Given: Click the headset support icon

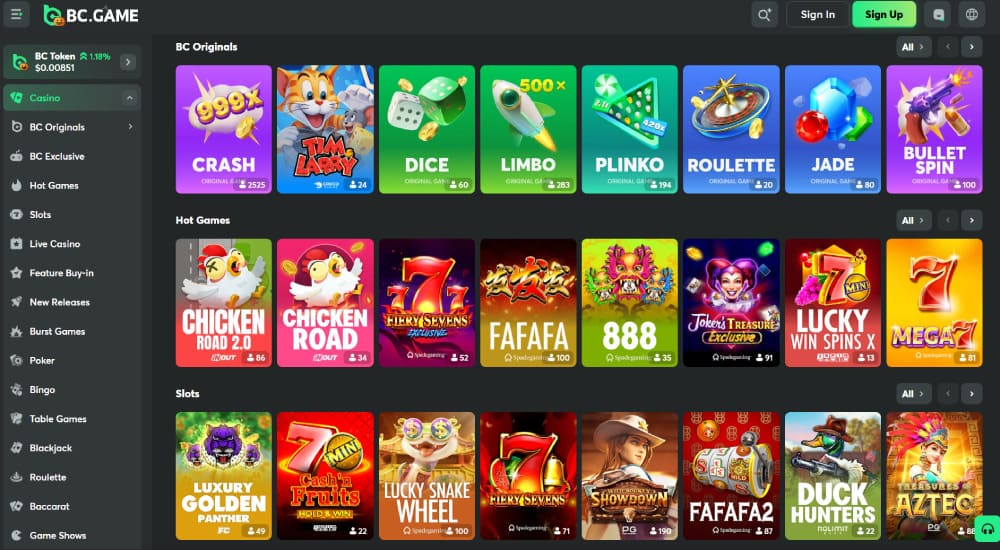Looking at the screenshot, I should click(x=987, y=530).
